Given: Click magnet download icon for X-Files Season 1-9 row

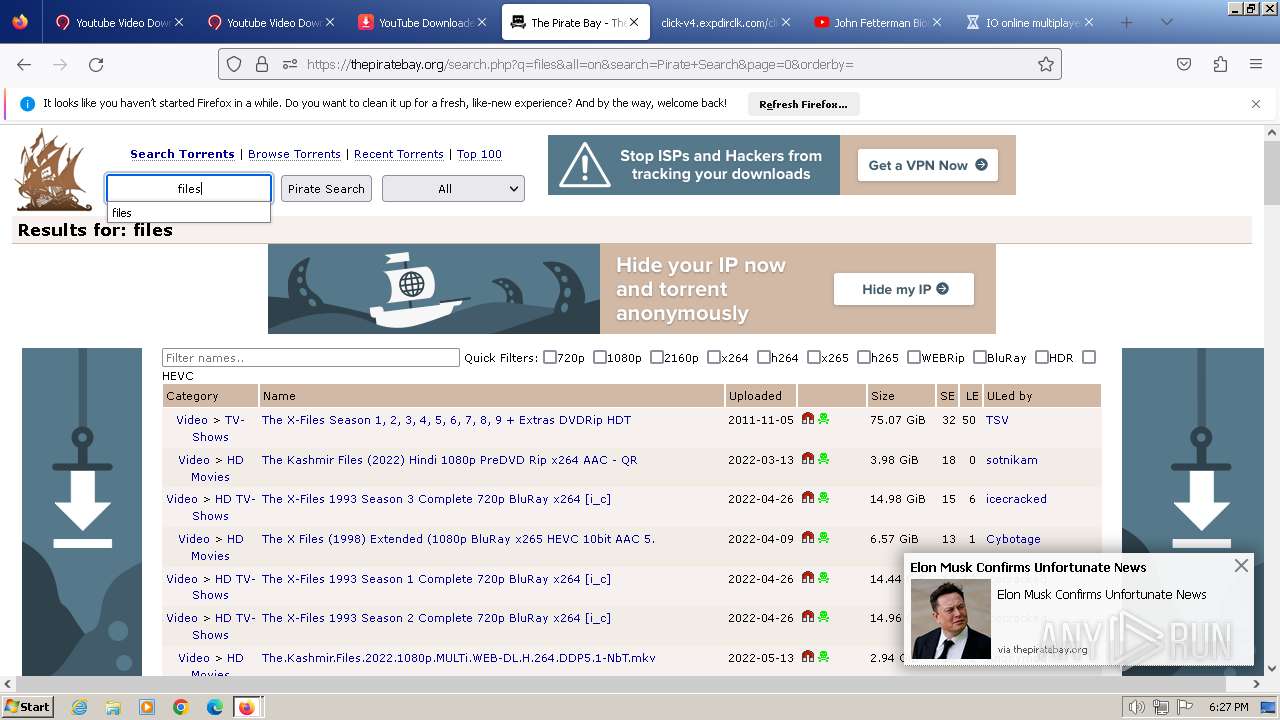Looking at the screenshot, I should pos(808,419).
